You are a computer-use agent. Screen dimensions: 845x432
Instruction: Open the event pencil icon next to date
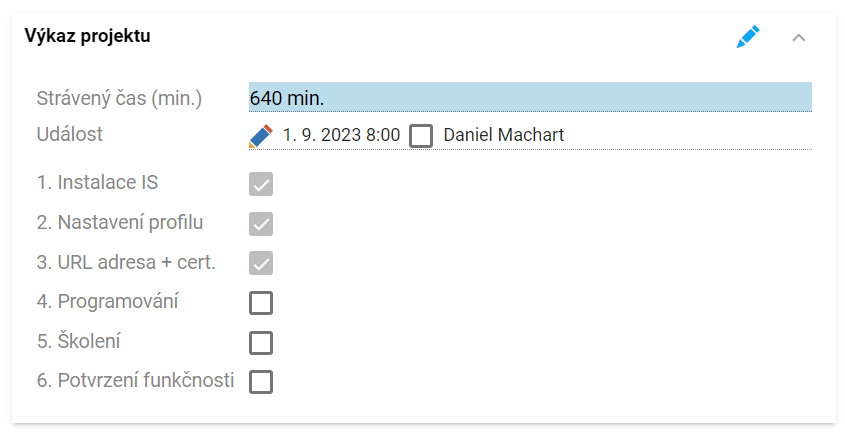point(261,135)
